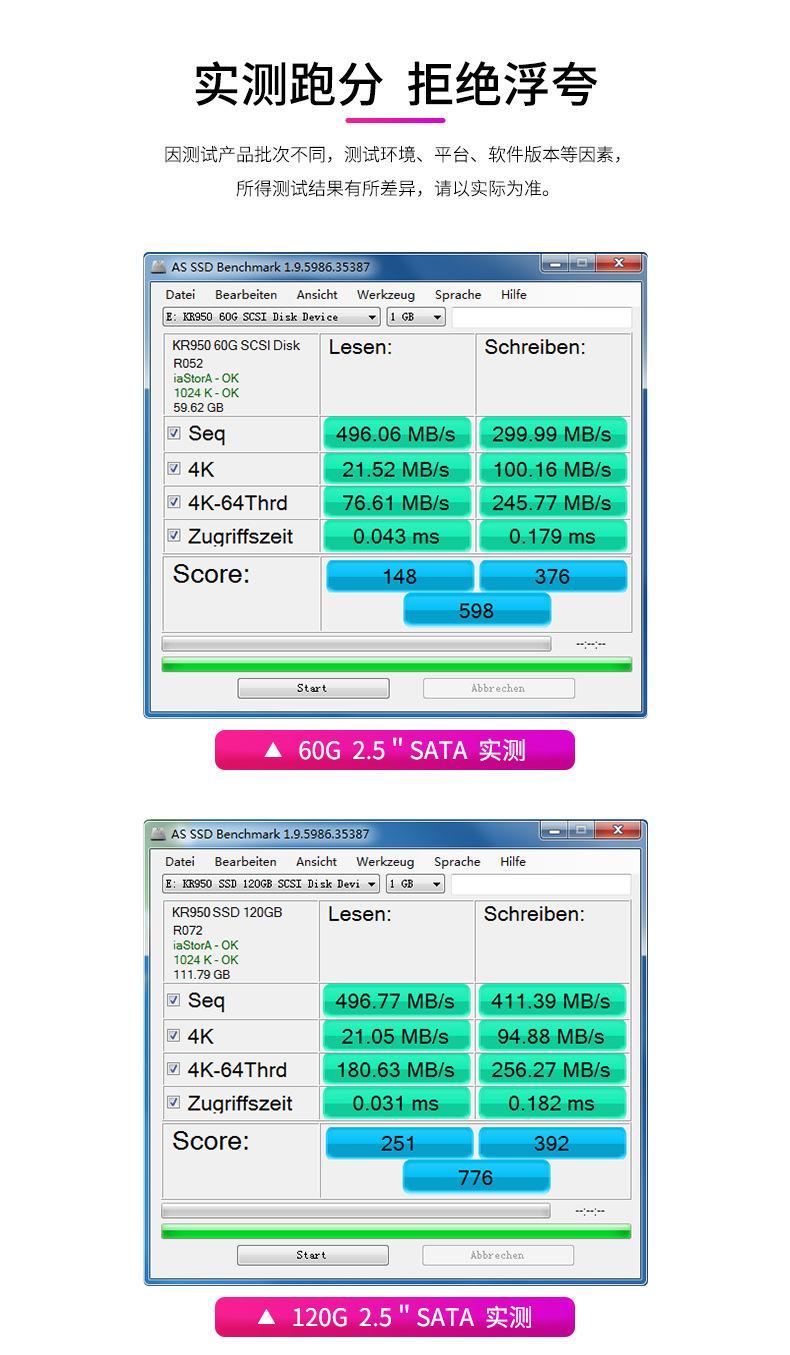Click total score 598 bar

coord(476,610)
